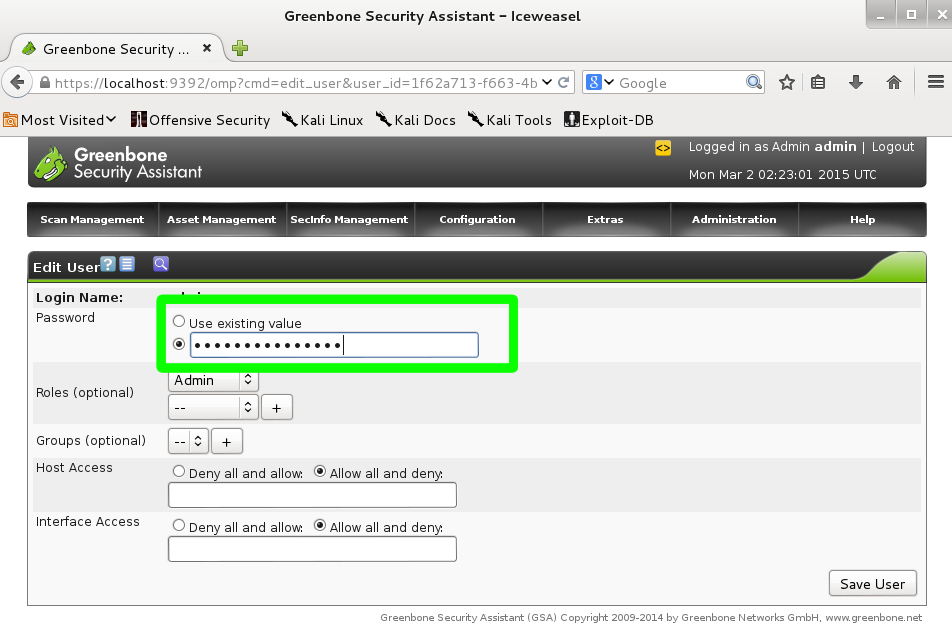
Task: Open the SecInfo Management menu
Action: 349,220
